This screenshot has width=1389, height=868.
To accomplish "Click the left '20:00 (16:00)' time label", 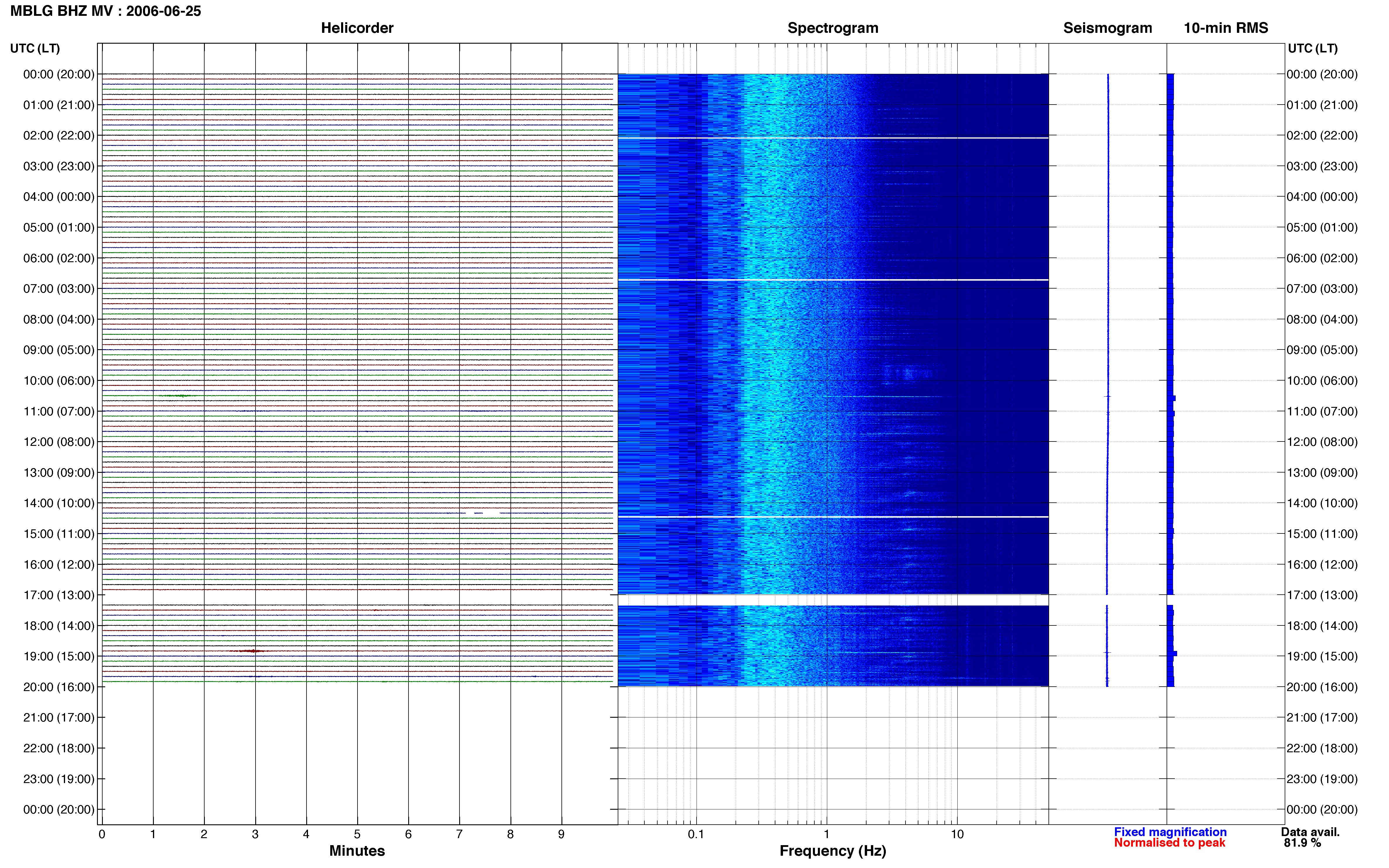I will click(59, 687).
